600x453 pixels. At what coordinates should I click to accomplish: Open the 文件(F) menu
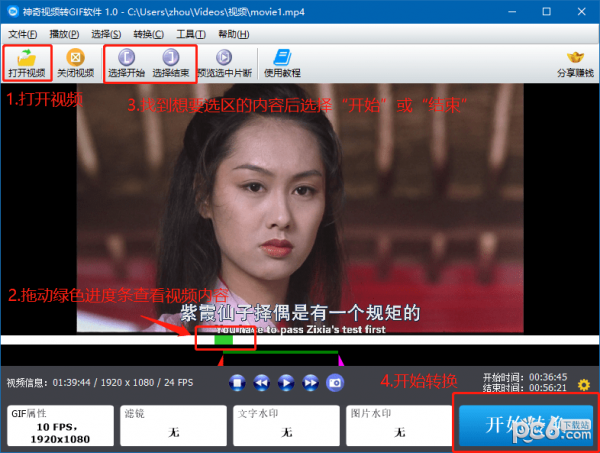23,34
